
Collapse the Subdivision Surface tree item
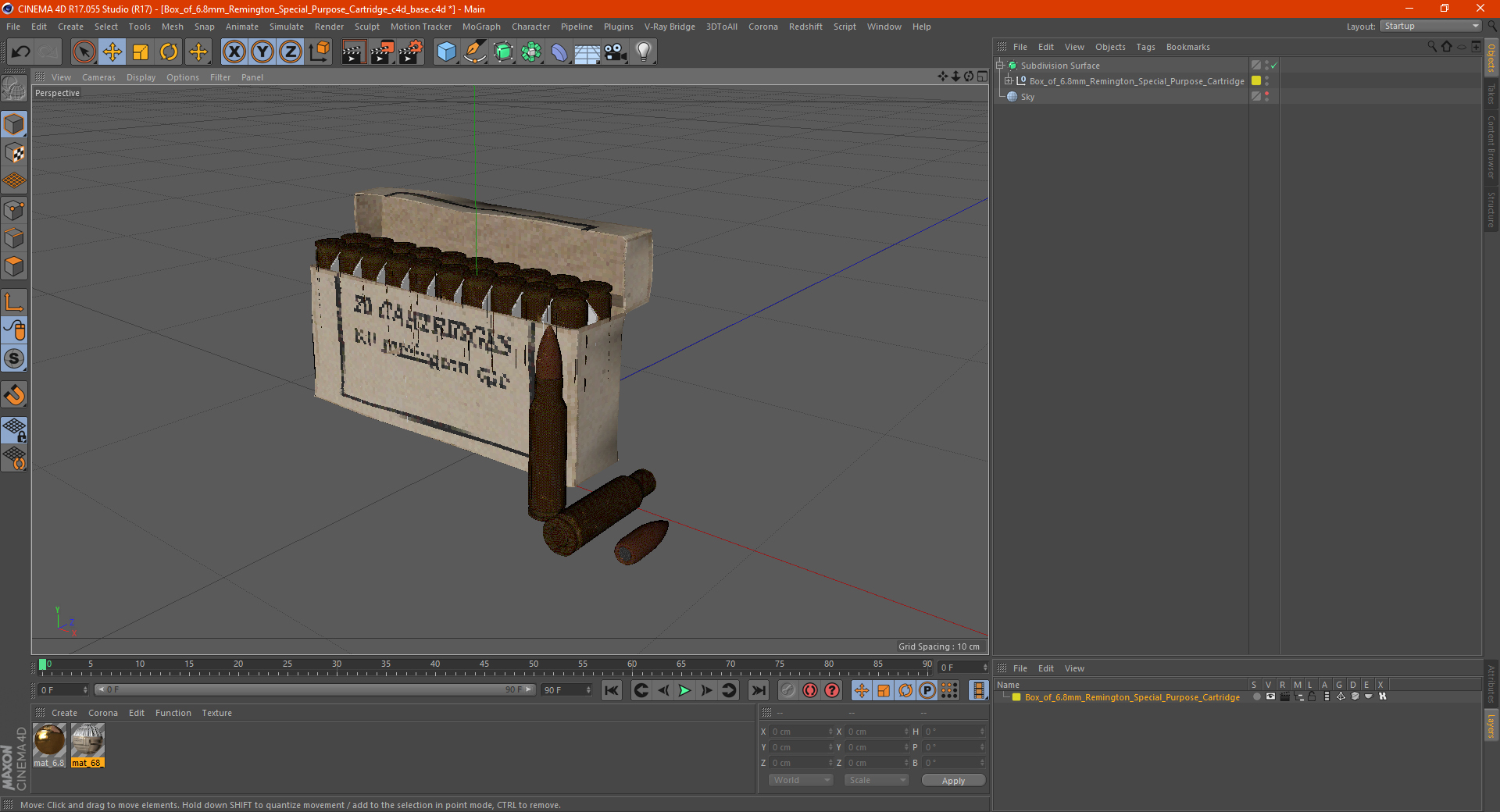[x=999, y=66]
